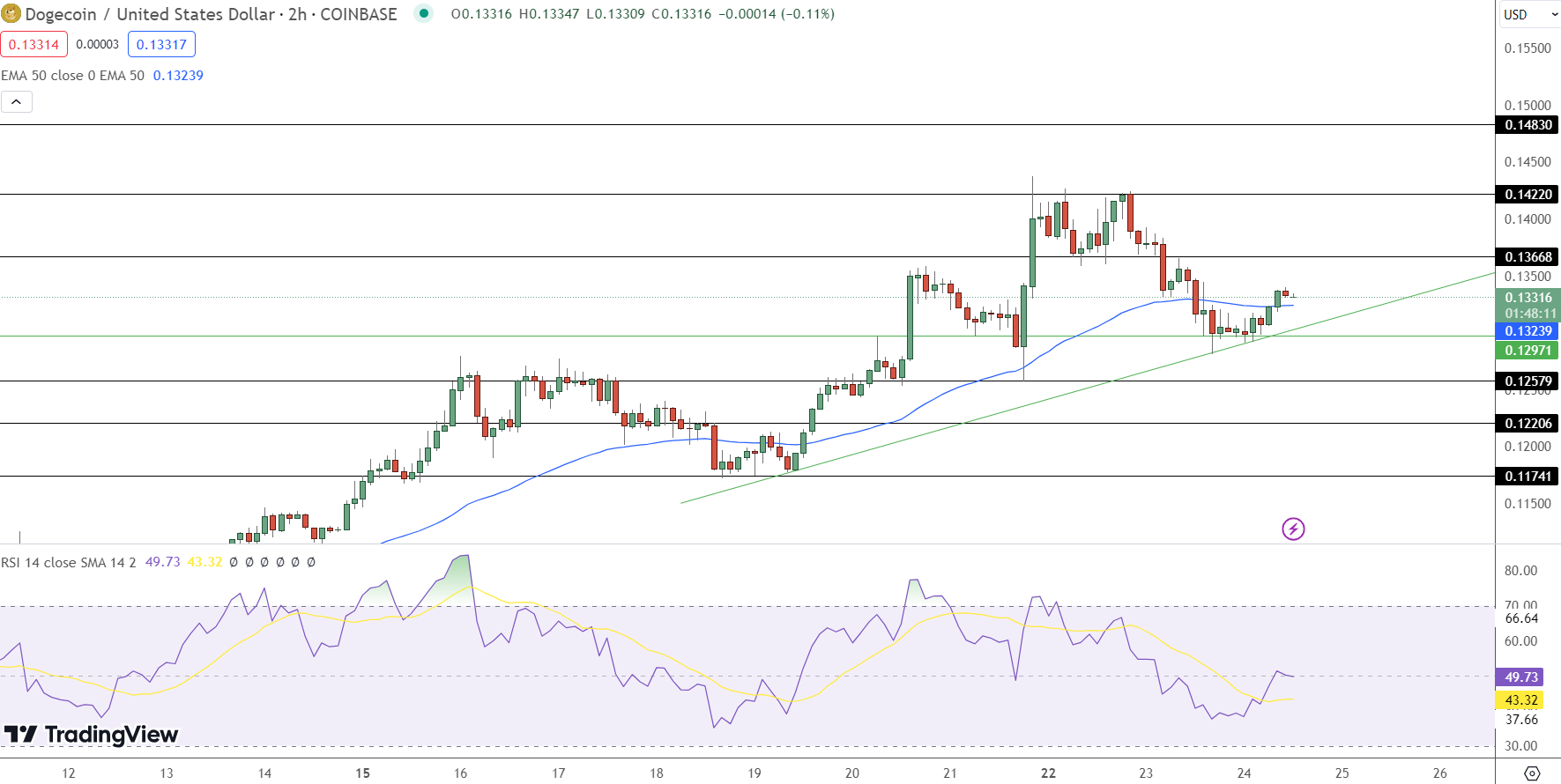Click the RSI value 49.73 in the legend
1561x784 pixels.
click(162, 562)
